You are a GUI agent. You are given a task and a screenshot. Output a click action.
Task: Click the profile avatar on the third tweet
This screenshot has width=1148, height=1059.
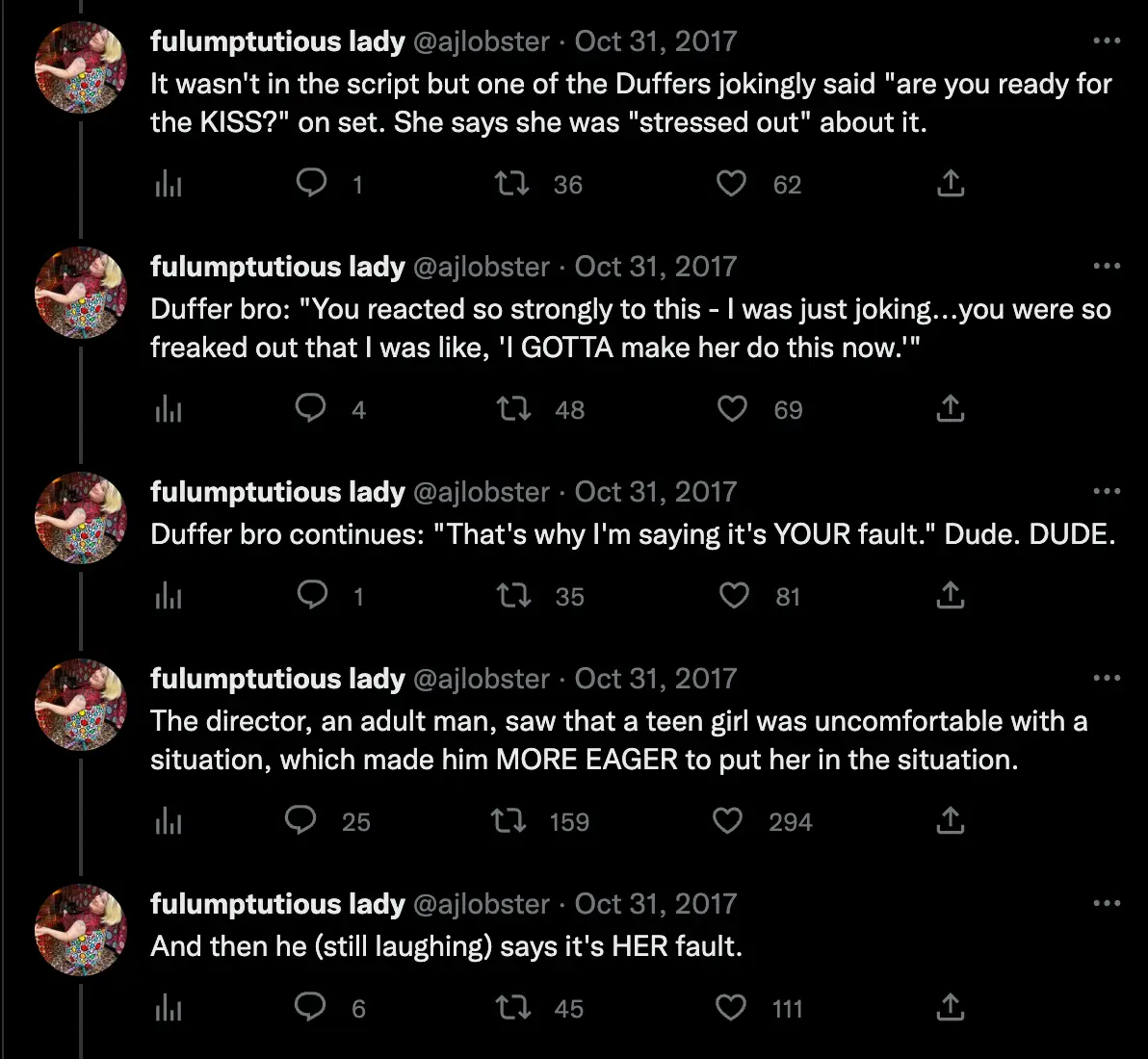point(81,518)
